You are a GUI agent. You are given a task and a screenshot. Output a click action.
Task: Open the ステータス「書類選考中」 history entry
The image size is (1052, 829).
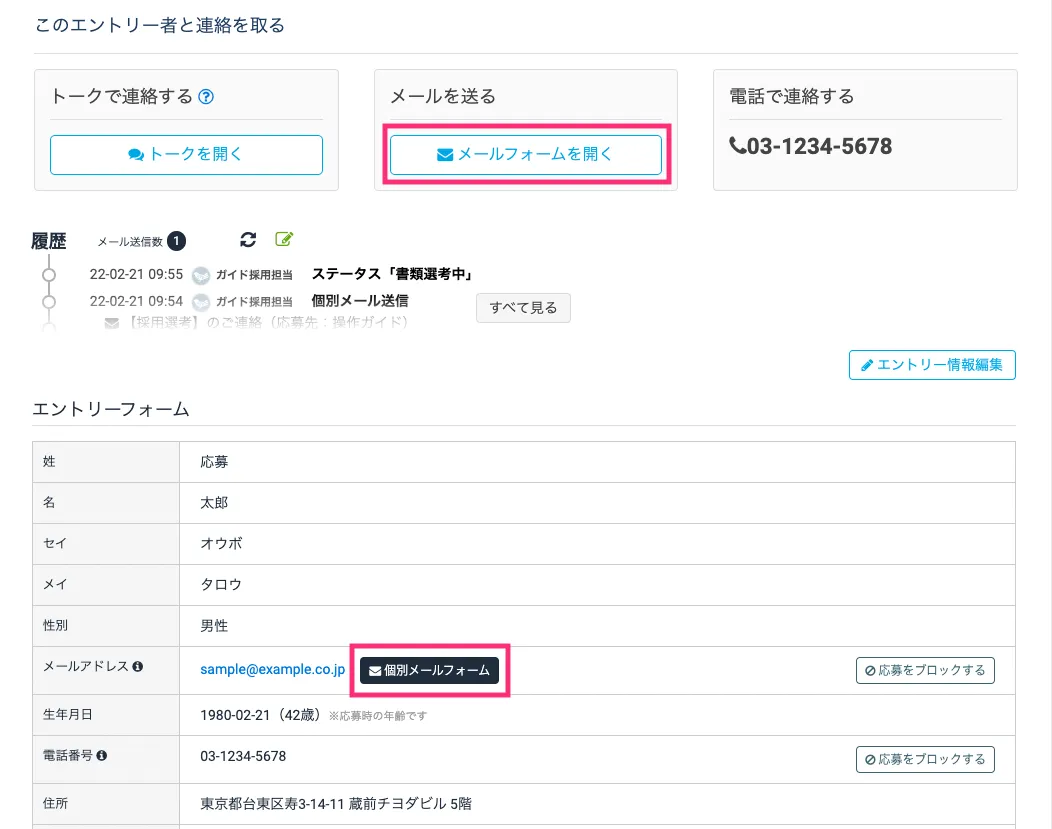pyautogui.click(x=391, y=274)
